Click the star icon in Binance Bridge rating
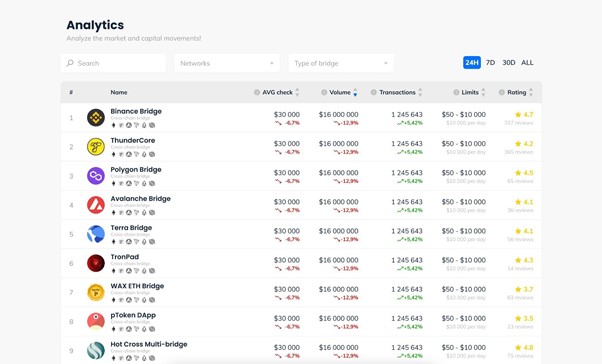This screenshot has height=364, width=602. pyautogui.click(x=518, y=114)
